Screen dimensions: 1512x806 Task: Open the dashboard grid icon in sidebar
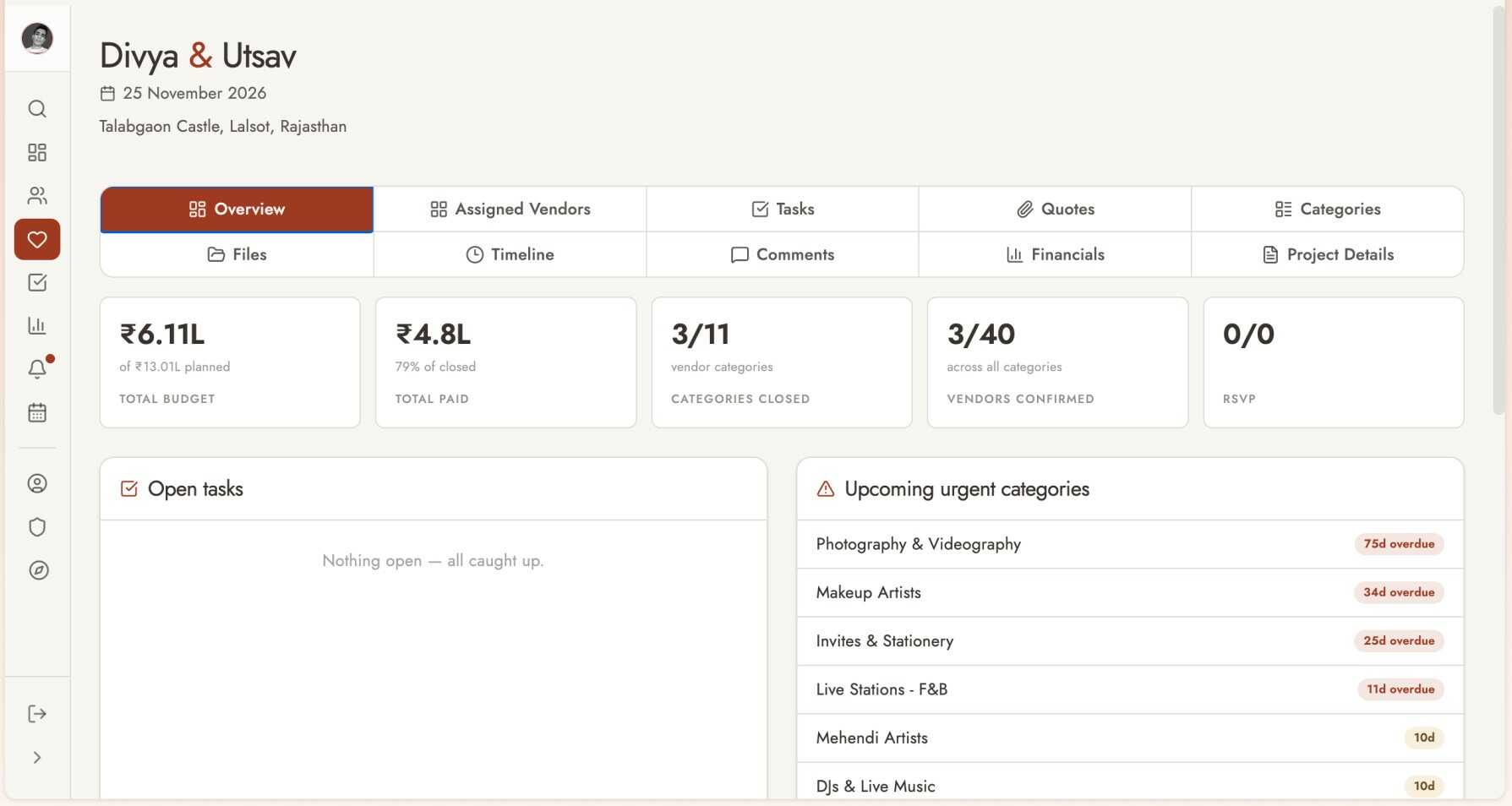click(x=37, y=152)
